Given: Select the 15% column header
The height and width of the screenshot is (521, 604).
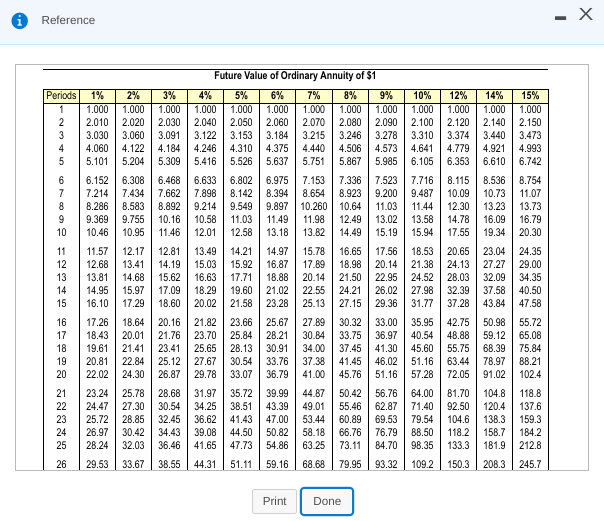Looking at the screenshot, I should tap(530, 95).
